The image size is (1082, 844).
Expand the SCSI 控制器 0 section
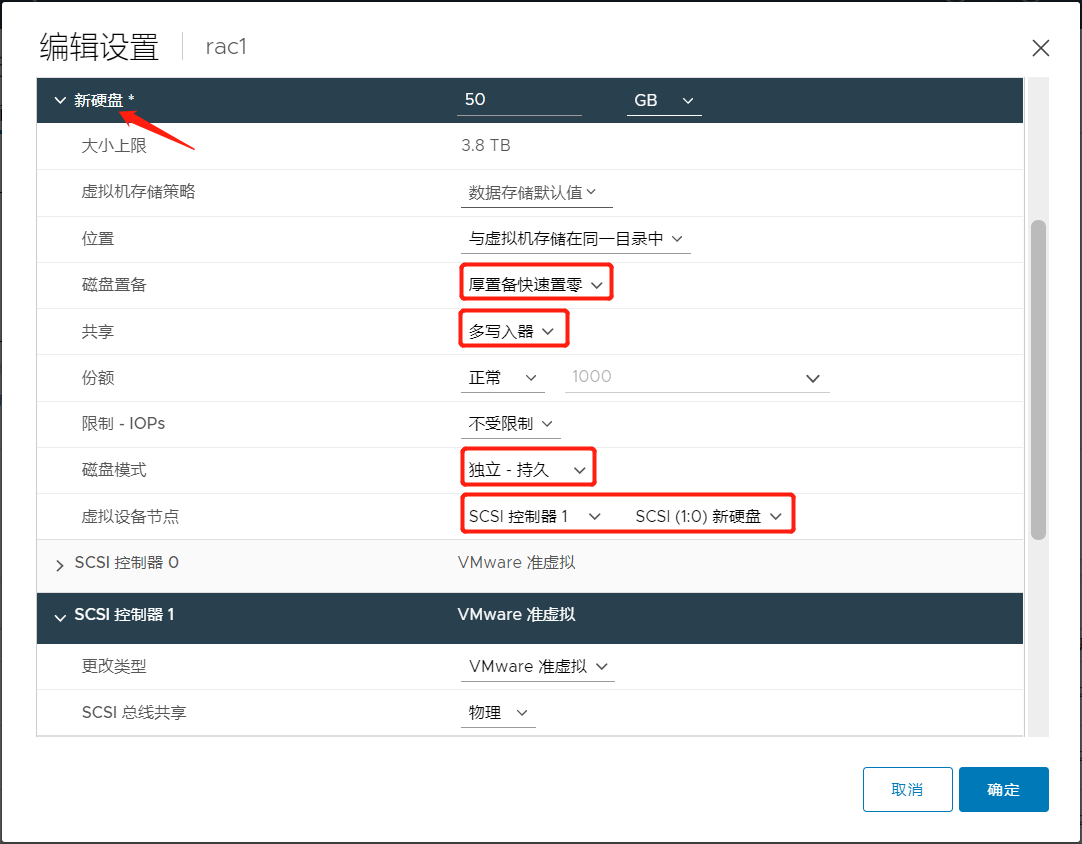60,563
